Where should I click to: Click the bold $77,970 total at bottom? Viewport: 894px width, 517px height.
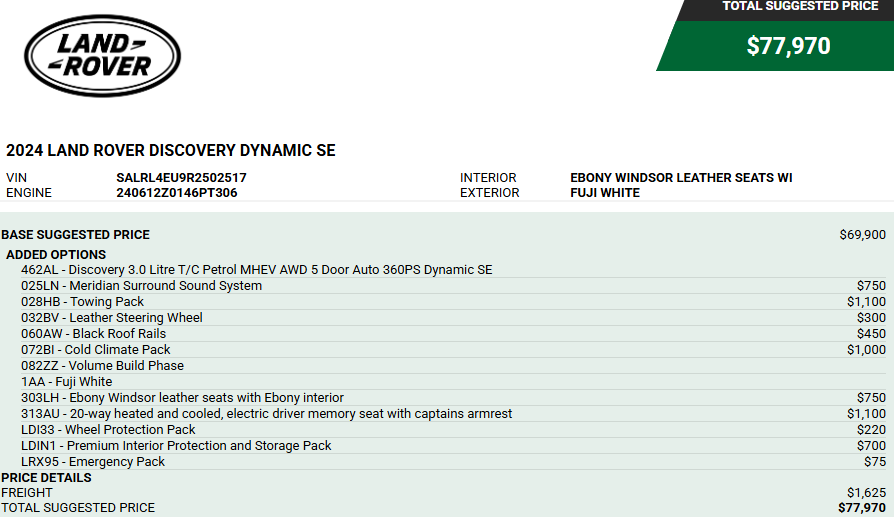pos(862,507)
